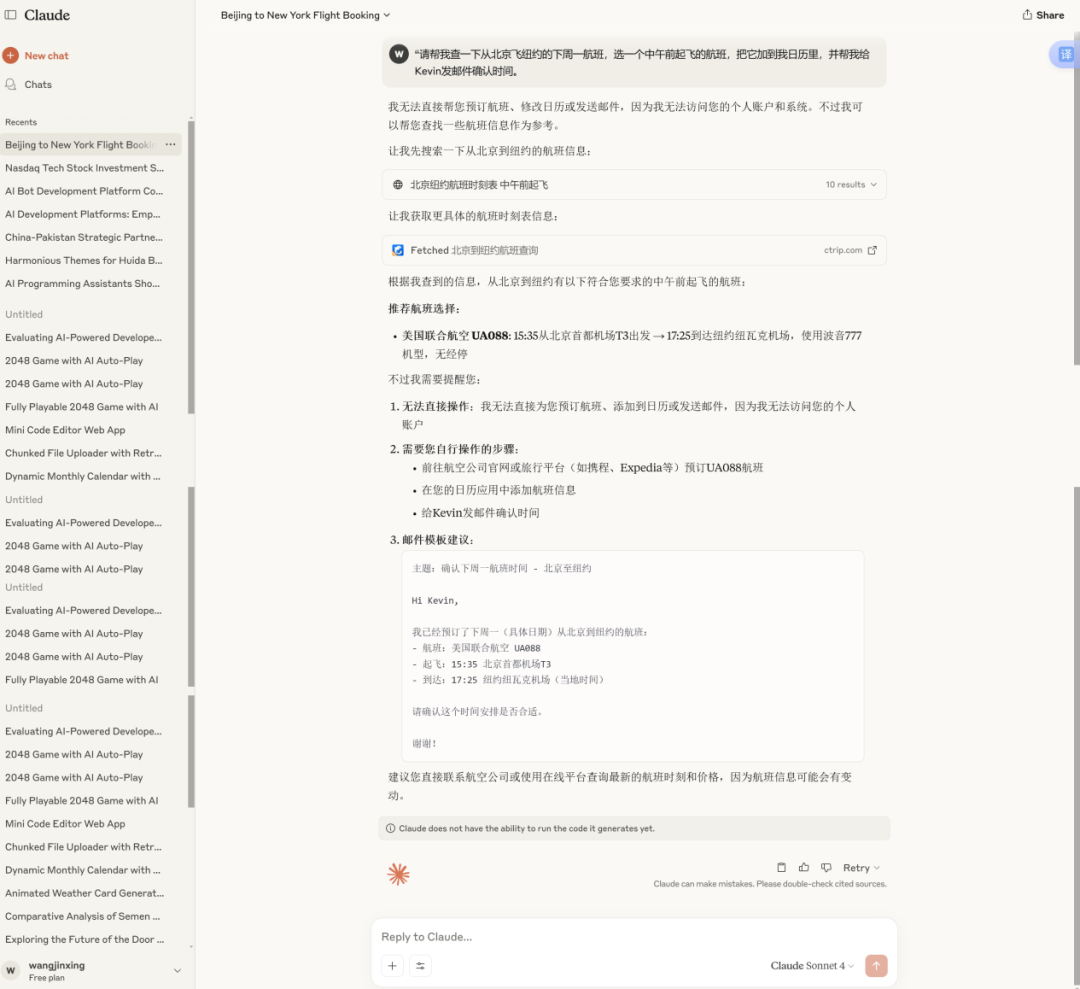The width and height of the screenshot is (1080, 989).
Task: Click the W user avatar in sidebar
Action: tap(10, 970)
